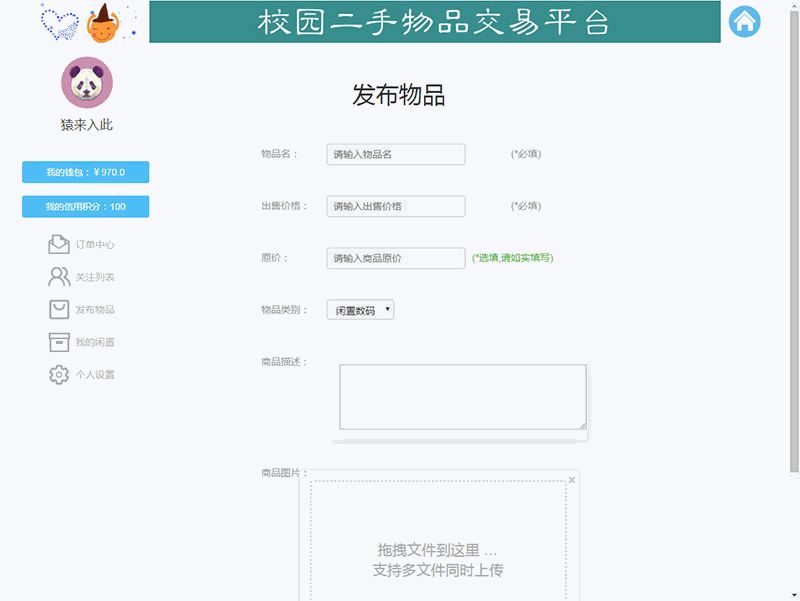The image size is (800, 601).
Task: Select 我的闲置 in sidebar
Action: [95, 342]
